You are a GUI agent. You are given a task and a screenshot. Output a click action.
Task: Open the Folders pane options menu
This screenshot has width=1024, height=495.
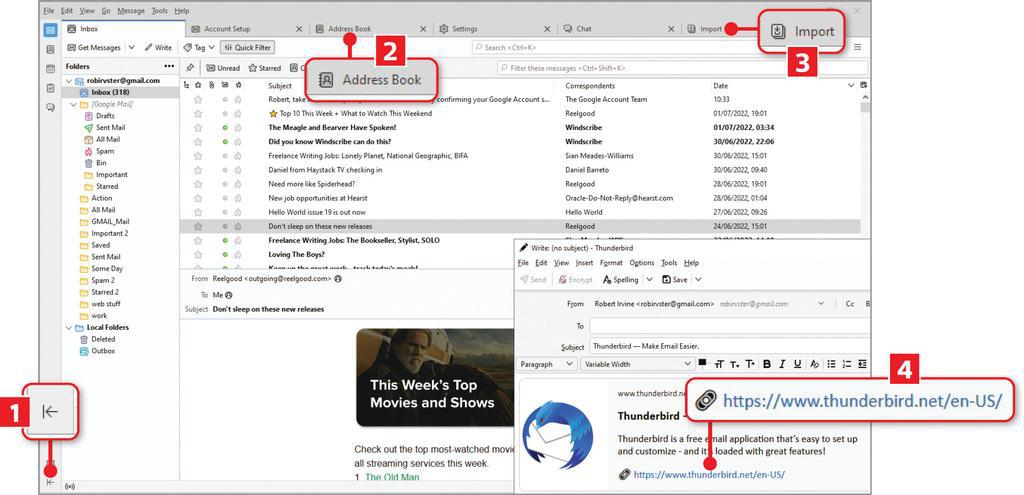coord(169,67)
